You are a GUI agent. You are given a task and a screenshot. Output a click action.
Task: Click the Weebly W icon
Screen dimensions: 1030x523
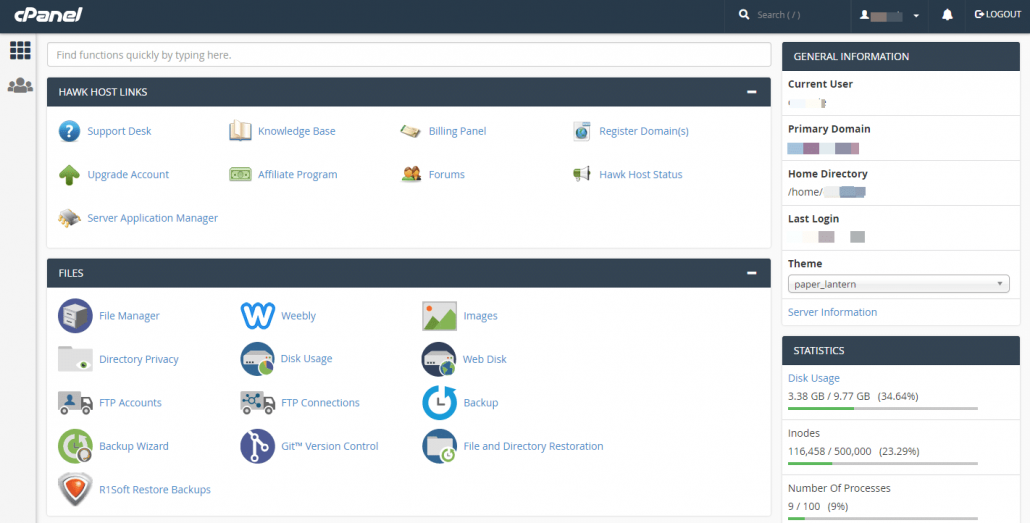[x=258, y=316]
